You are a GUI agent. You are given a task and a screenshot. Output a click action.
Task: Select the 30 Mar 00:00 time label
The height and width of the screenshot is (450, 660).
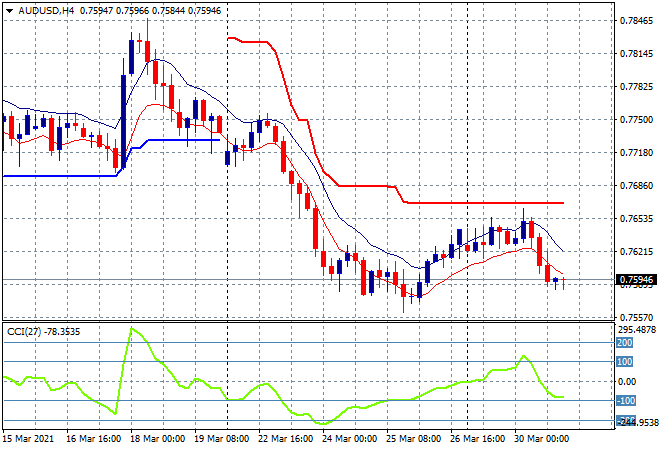point(543,439)
